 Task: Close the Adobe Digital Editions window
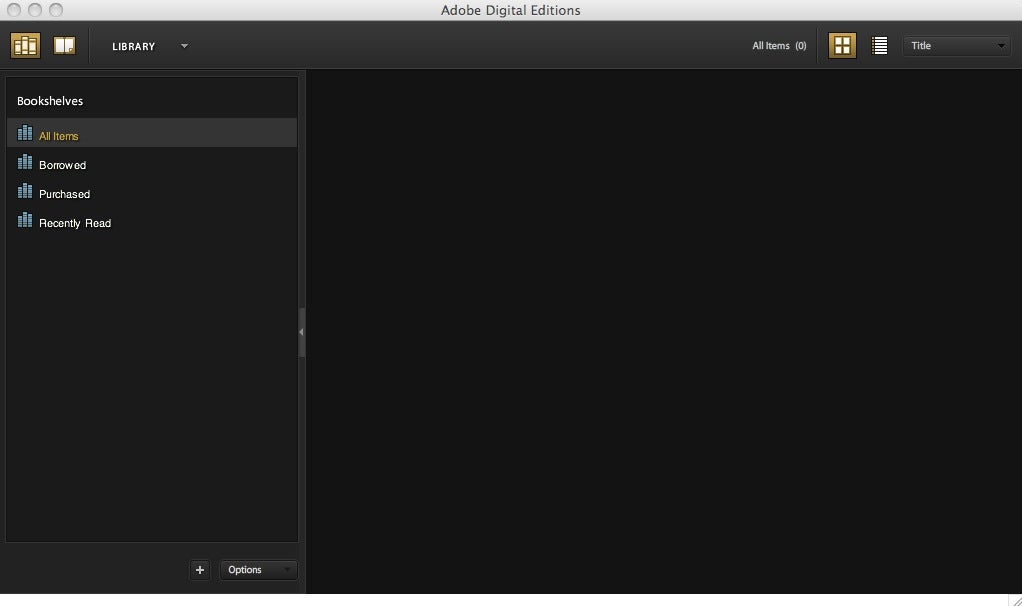pos(14,10)
